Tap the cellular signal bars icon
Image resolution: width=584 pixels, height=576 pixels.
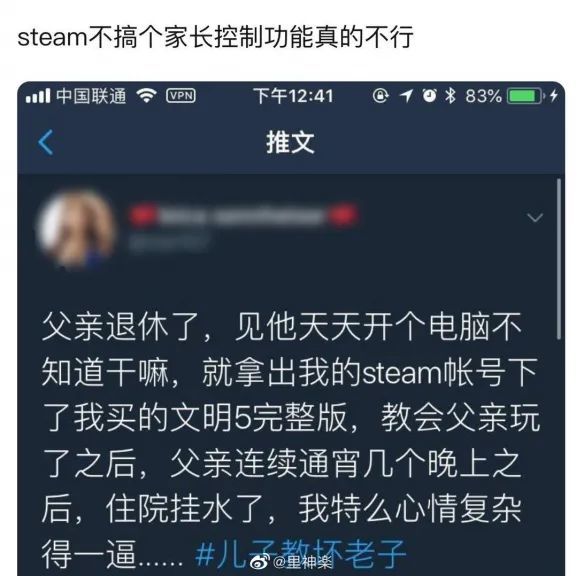pyautogui.click(x=38, y=96)
